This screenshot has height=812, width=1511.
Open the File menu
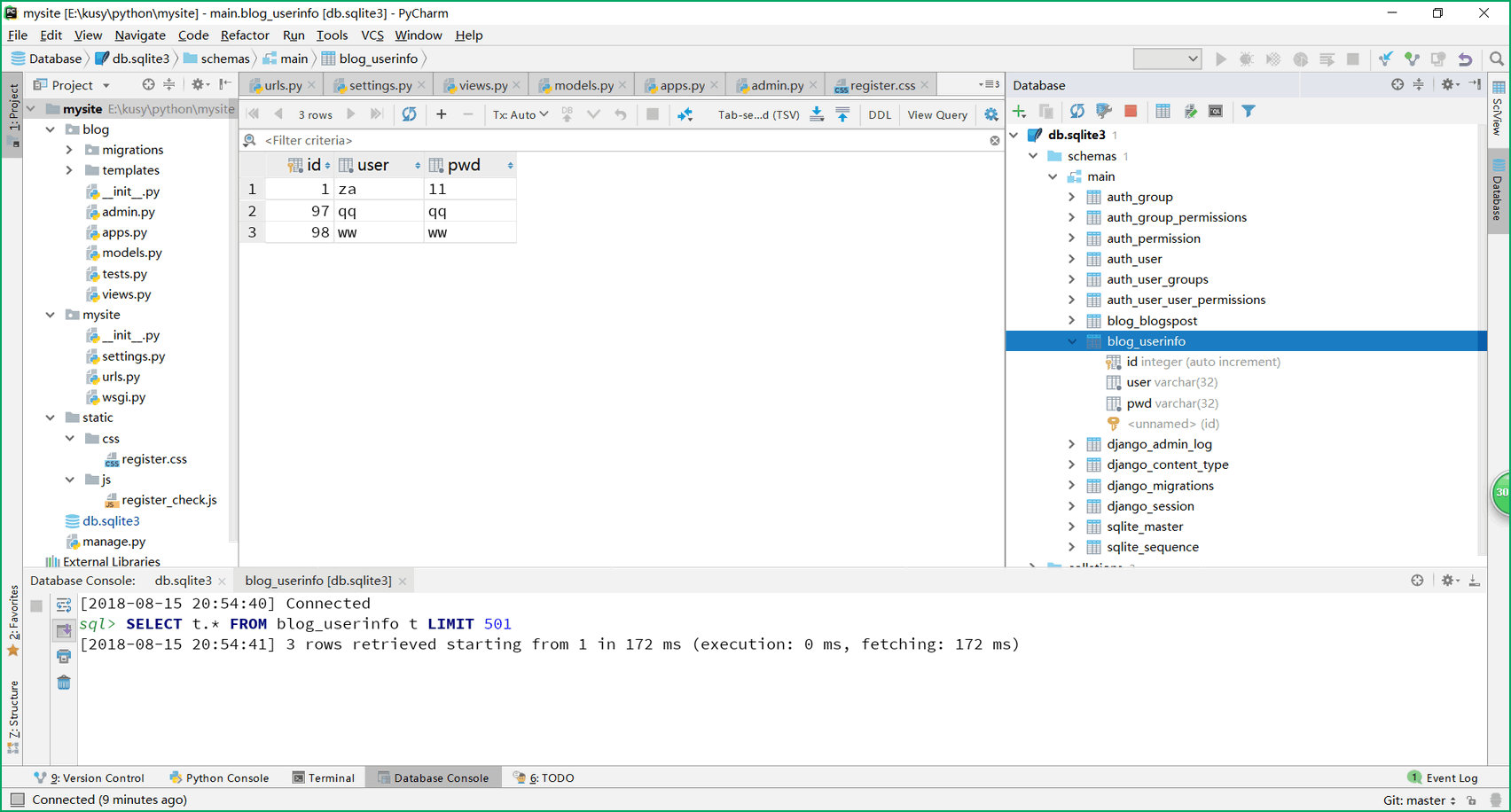pyautogui.click(x=18, y=35)
